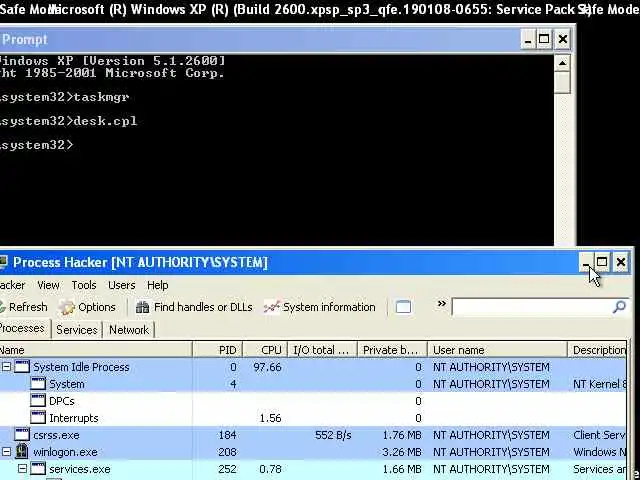Select the Interrupts entry
The image size is (640, 480).
[x=73, y=418]
